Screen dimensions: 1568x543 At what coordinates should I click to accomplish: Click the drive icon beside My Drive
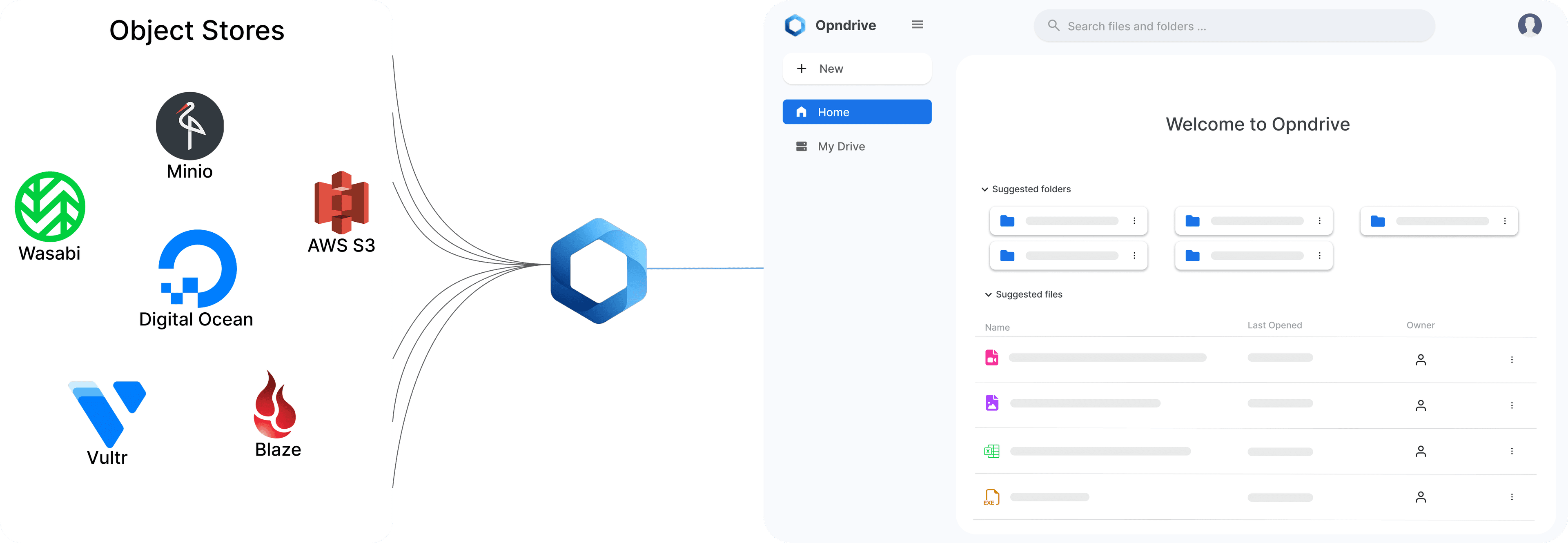pos(802,146)
